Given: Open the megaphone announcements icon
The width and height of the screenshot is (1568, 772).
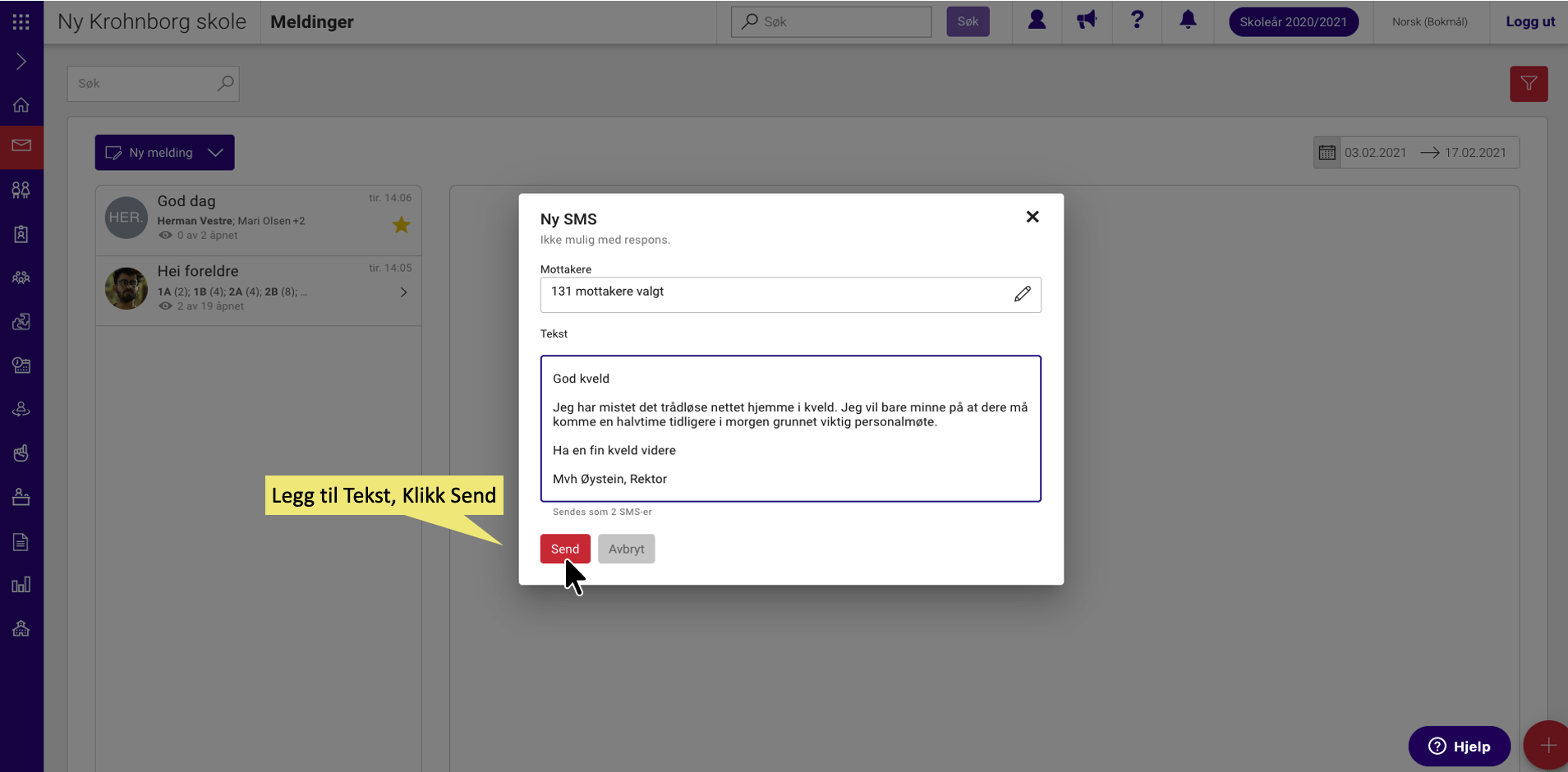Looking at the screenshot, I should [x=1087, y=20].
